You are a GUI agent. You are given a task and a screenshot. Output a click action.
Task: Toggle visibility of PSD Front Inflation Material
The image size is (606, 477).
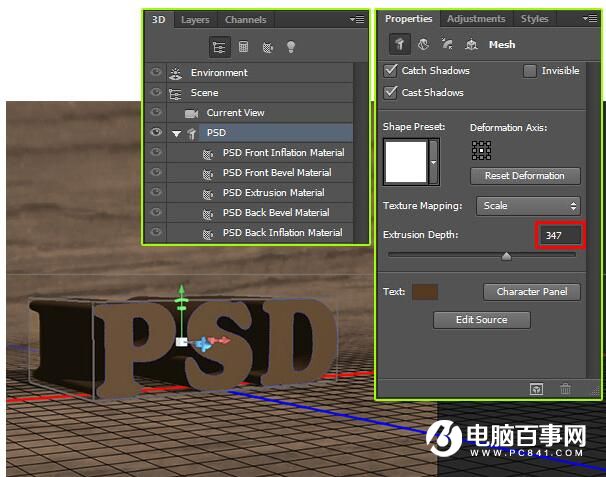(x=156, y=152)
